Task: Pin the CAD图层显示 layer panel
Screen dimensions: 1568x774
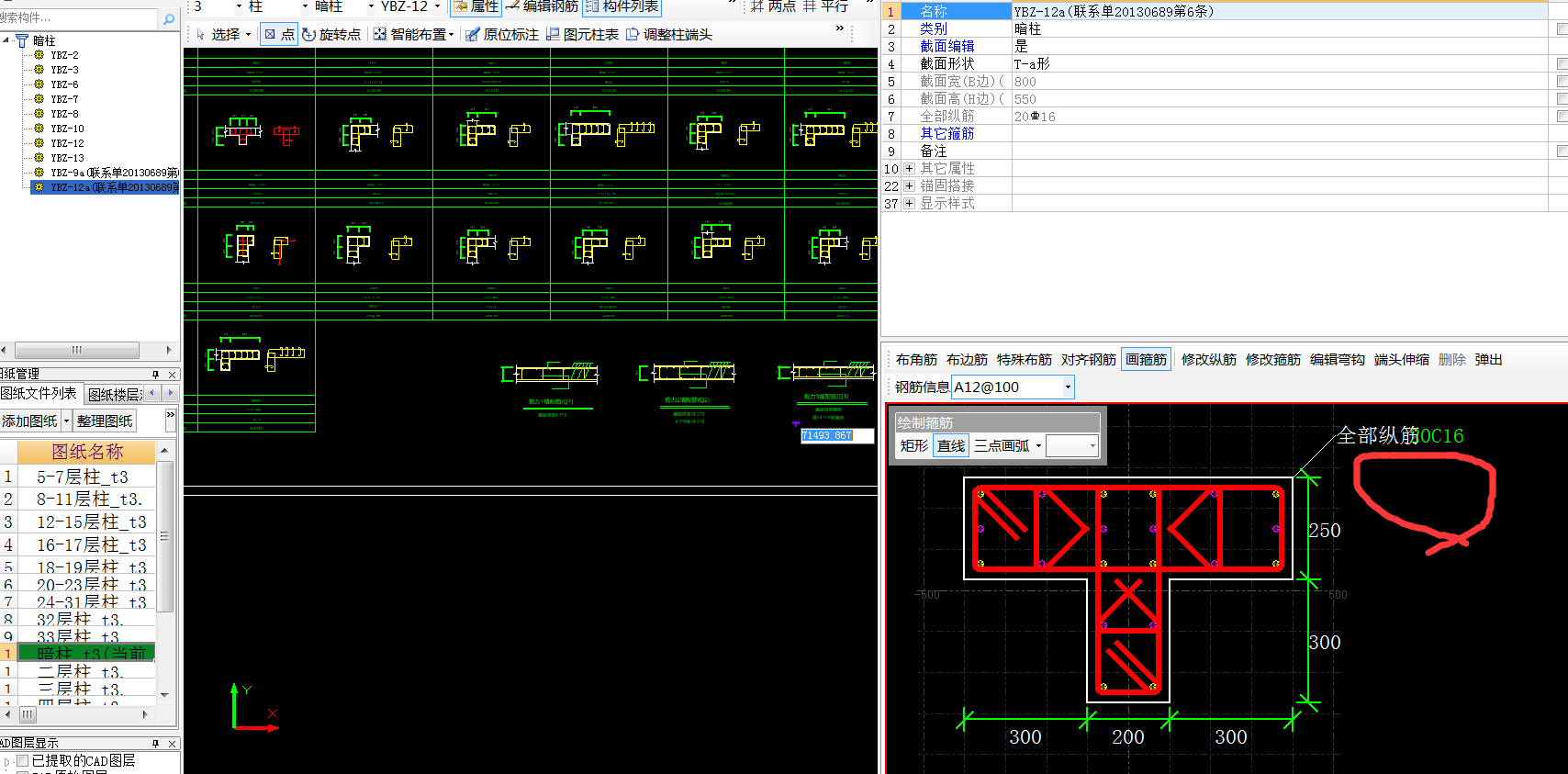Action: (155, 744)
